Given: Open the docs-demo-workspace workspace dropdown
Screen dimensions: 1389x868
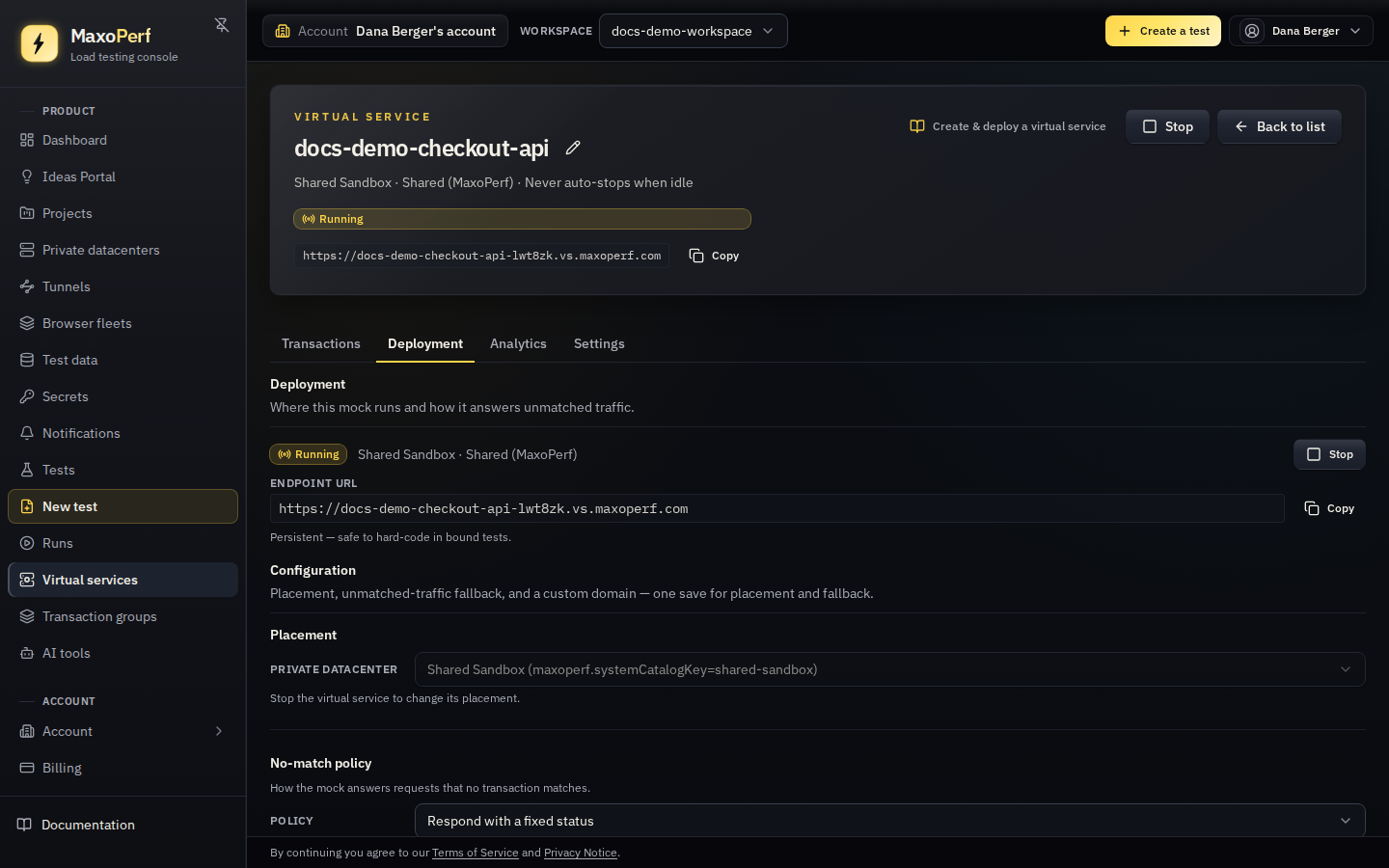Looking at the screenshot, I should point(694,31).
